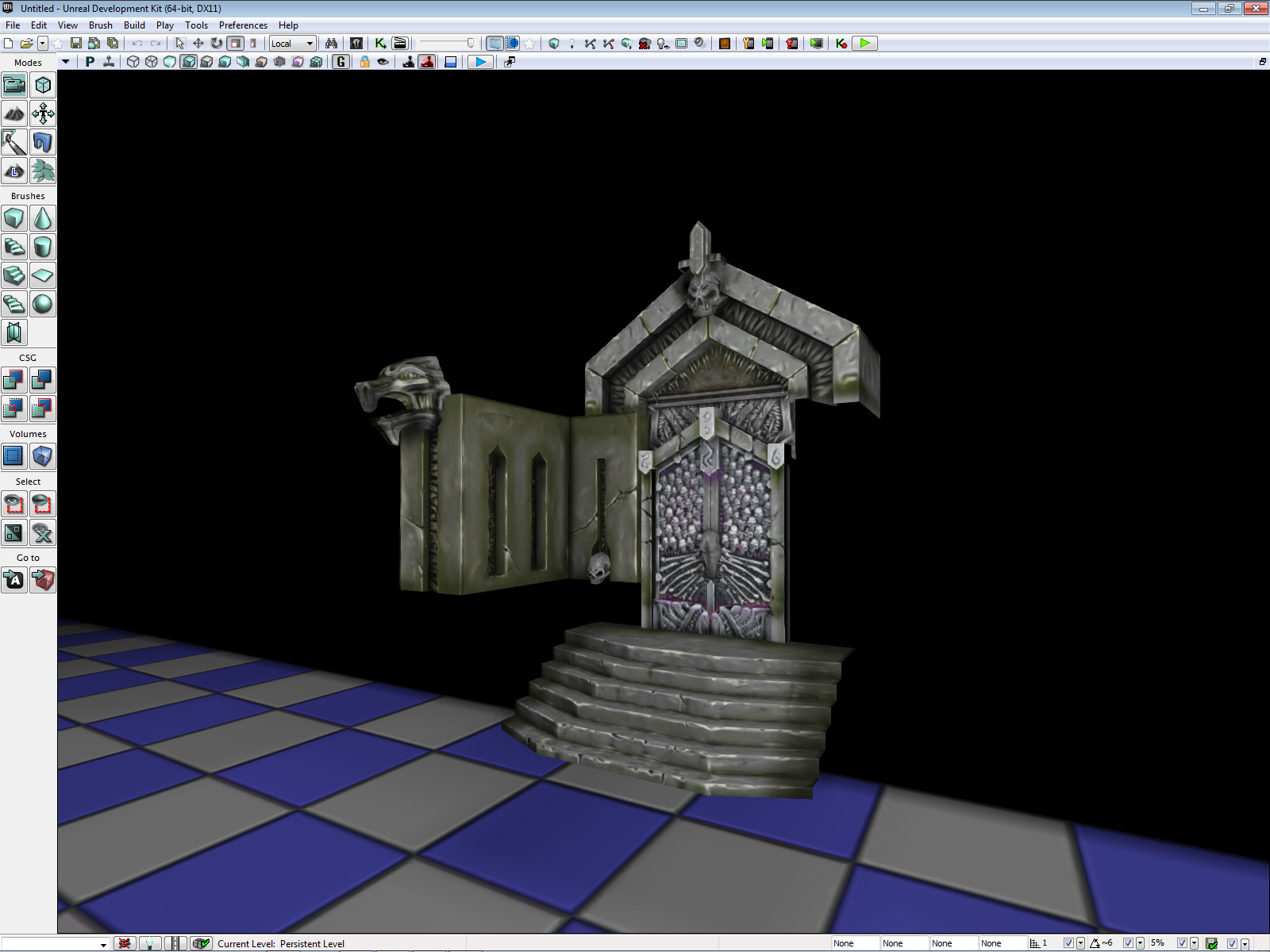Open the Brush menu
The width and height of the screenshot is (1270, 952).
(x=101, y=25)
